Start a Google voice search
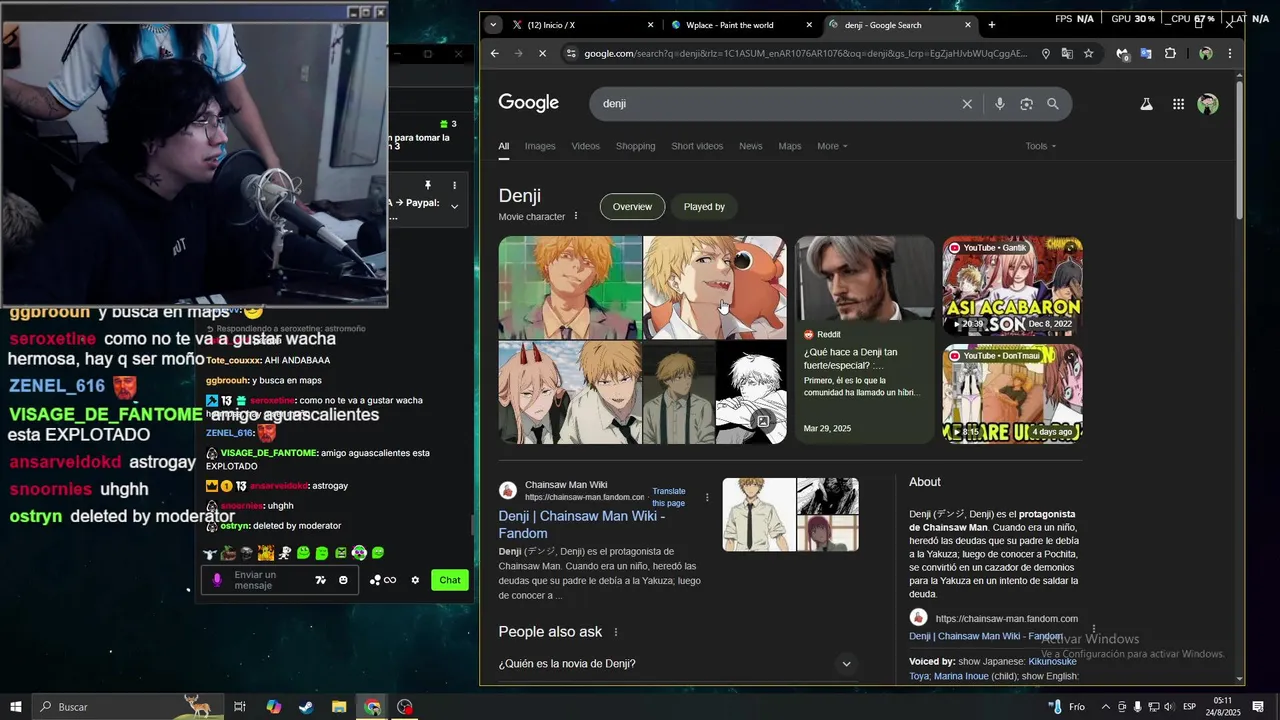1280x720 pixels. coord(999,104)
